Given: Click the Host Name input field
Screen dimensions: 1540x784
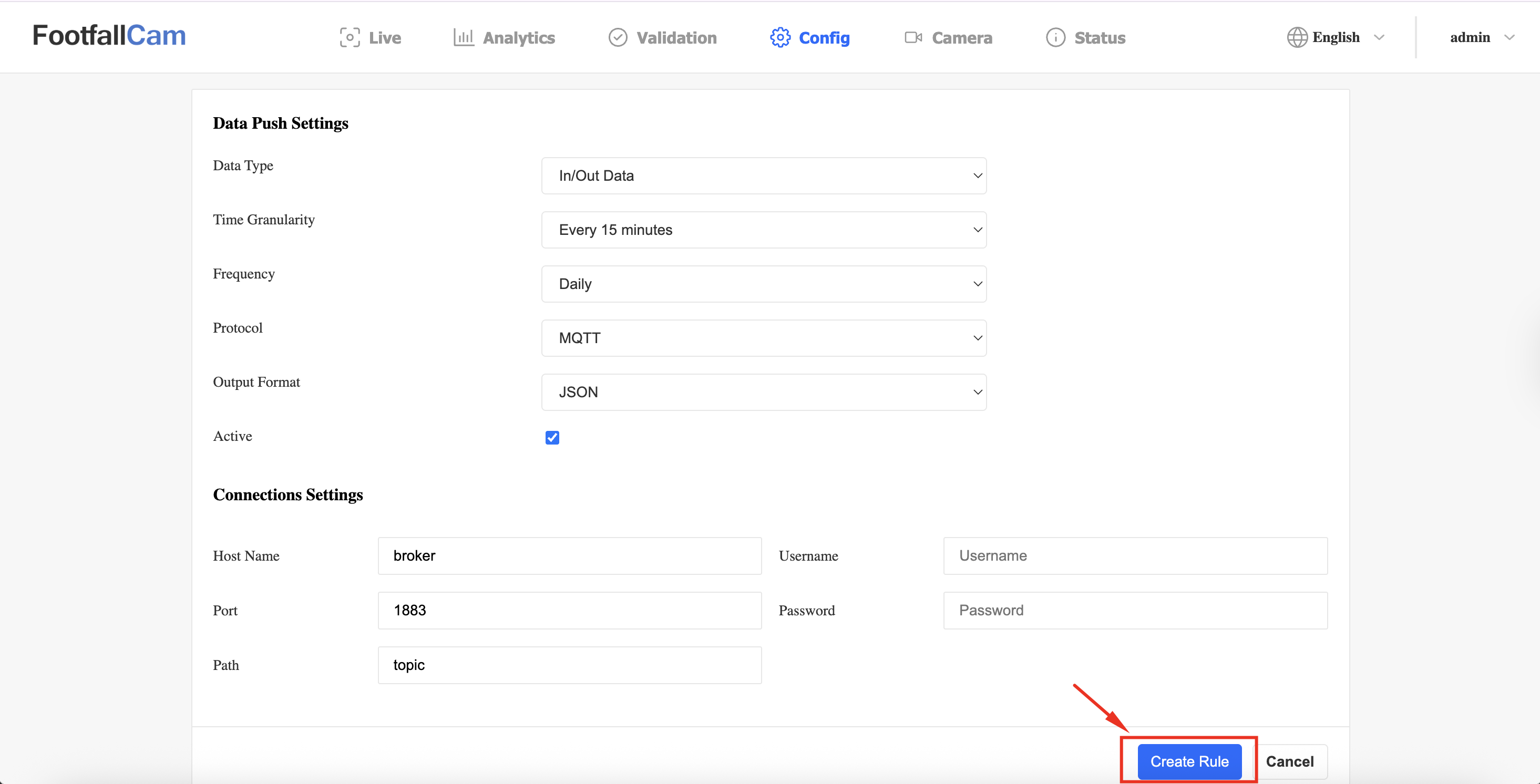Looking at the screenshot, I should [569, 556].
